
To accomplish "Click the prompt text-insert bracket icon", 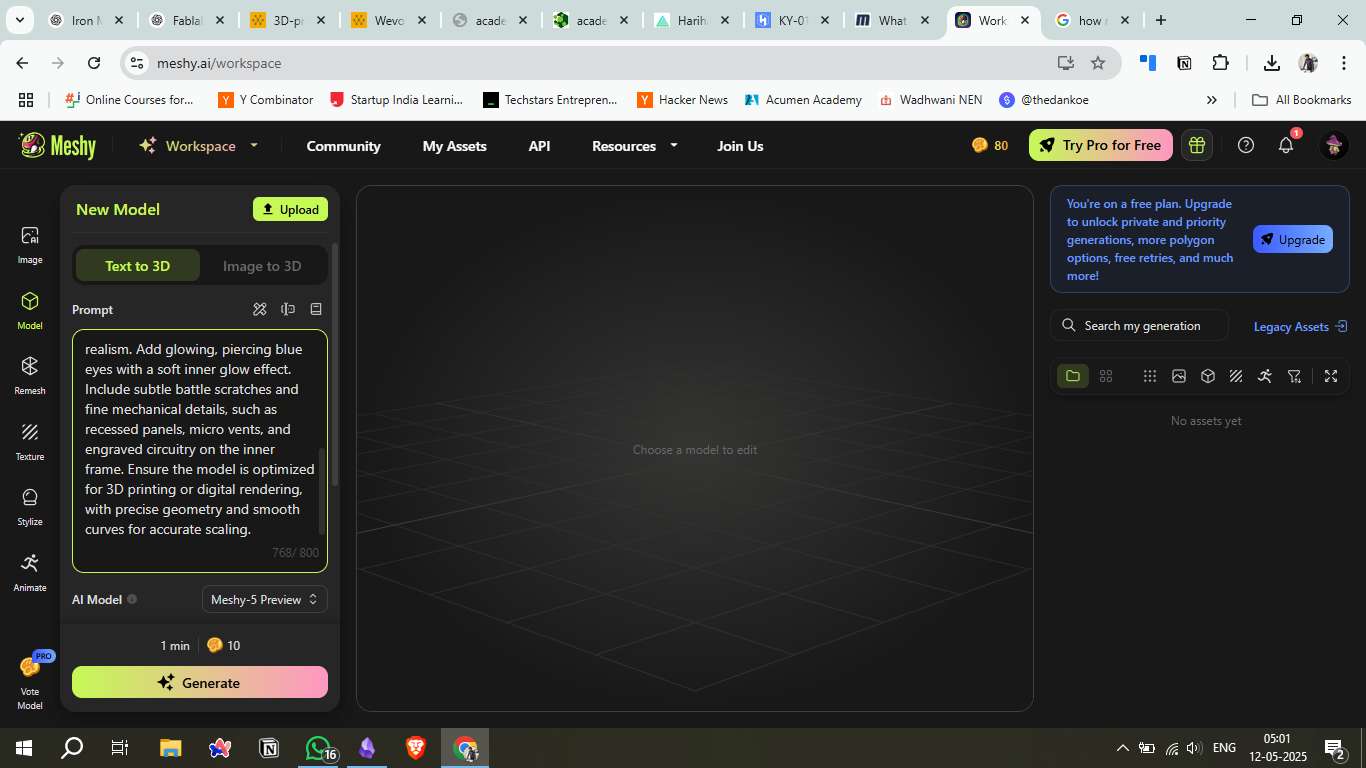I will coord(288,309).
